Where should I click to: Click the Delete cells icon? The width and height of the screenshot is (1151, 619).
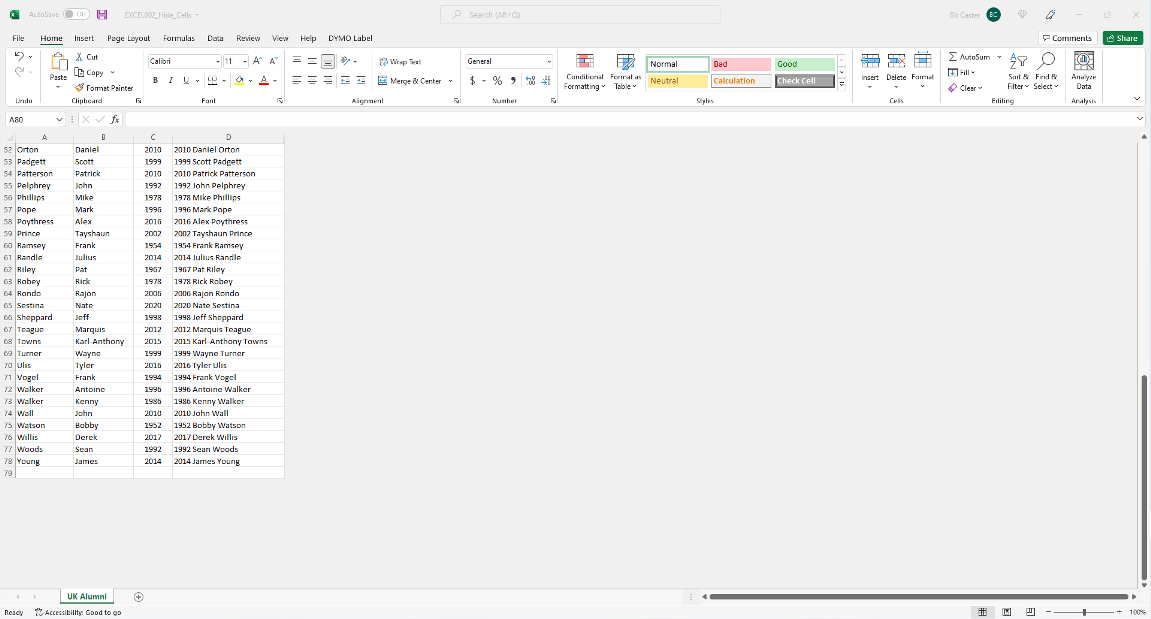pos(896,62)
